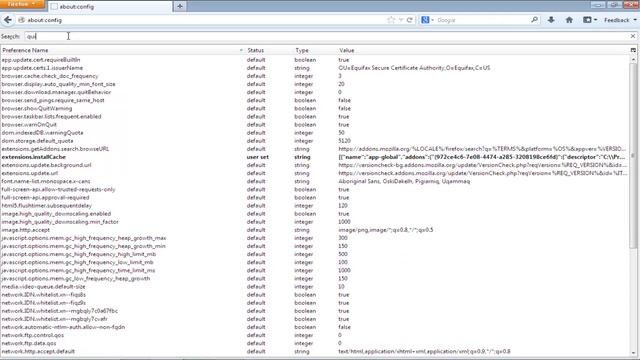Select image.high_quality_downscaling.min_factor row
The image size is (640, 360).
pyautogui.click(x=315, y=222)
